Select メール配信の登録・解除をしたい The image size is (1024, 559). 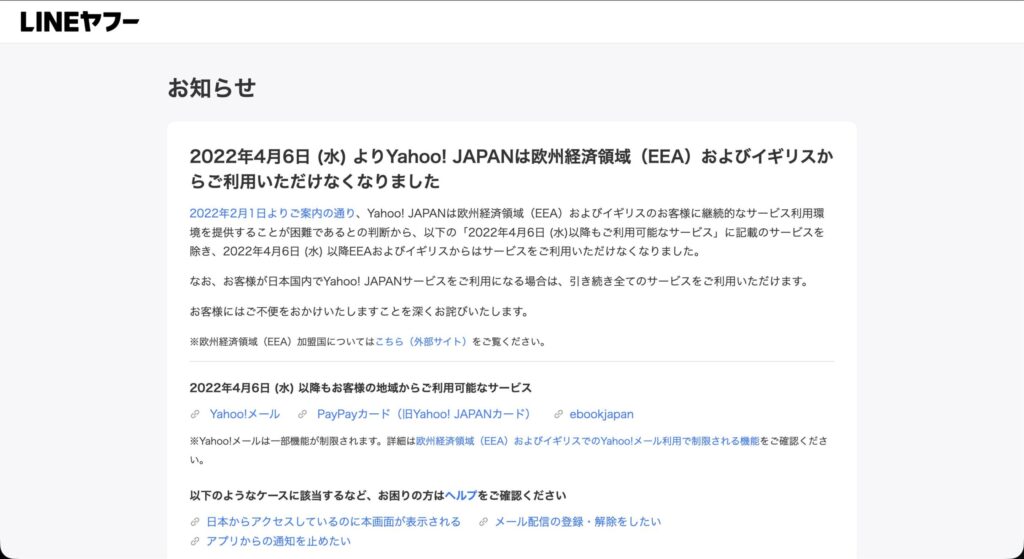coord(577,522)
